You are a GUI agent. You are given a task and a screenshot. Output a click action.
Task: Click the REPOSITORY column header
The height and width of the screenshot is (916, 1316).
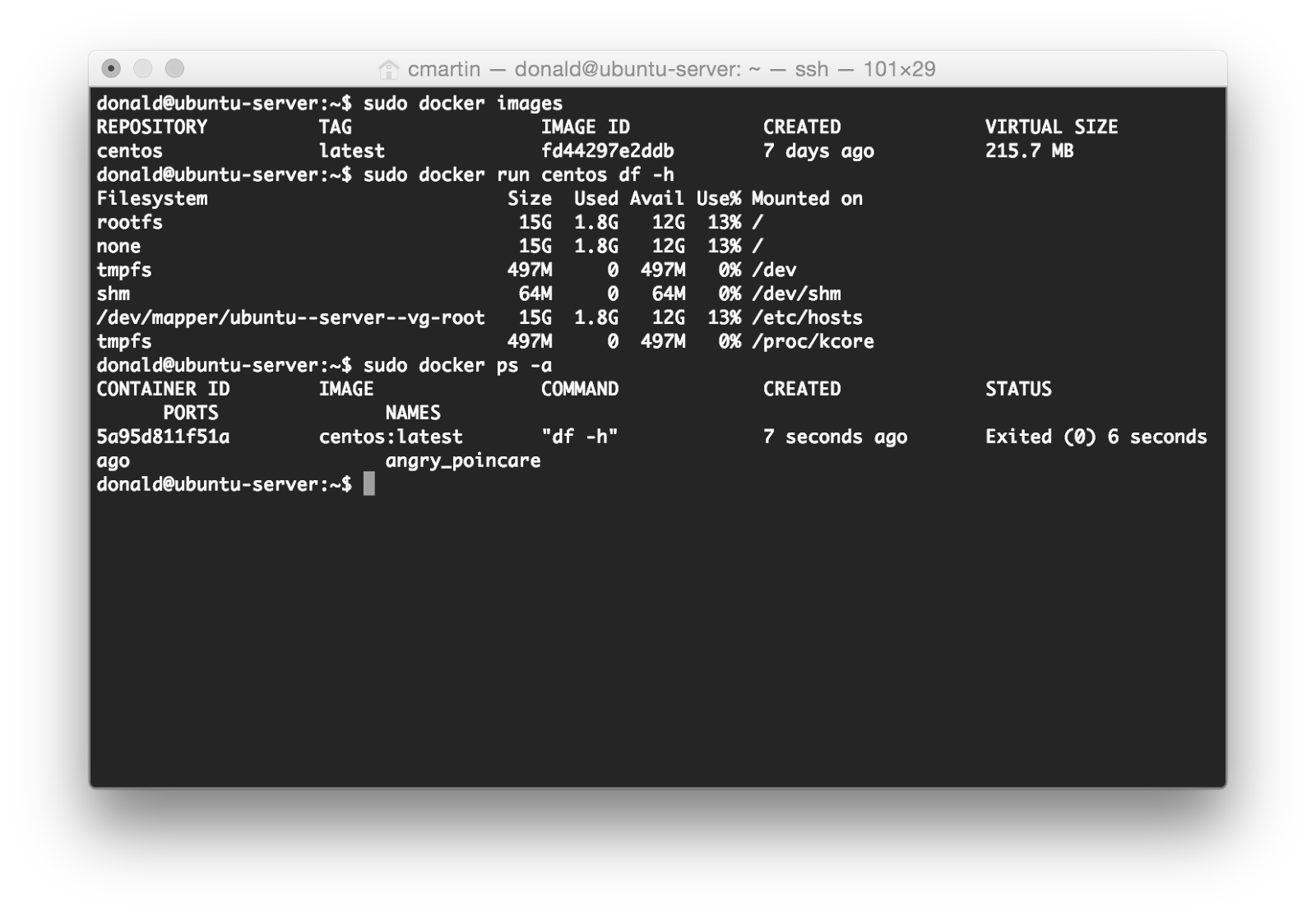152,127
